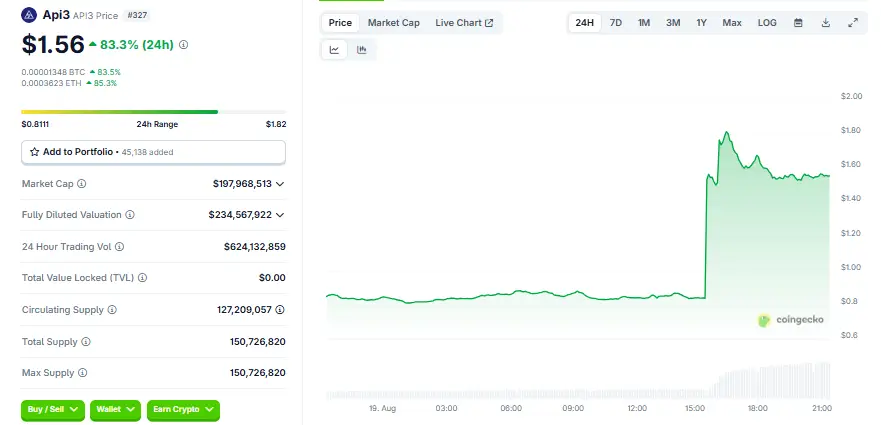Click the $0.00 TVL value
Image resolution: width=881 pixels, height=425 pixels.
pyautogui.click(x=272, y=278)
